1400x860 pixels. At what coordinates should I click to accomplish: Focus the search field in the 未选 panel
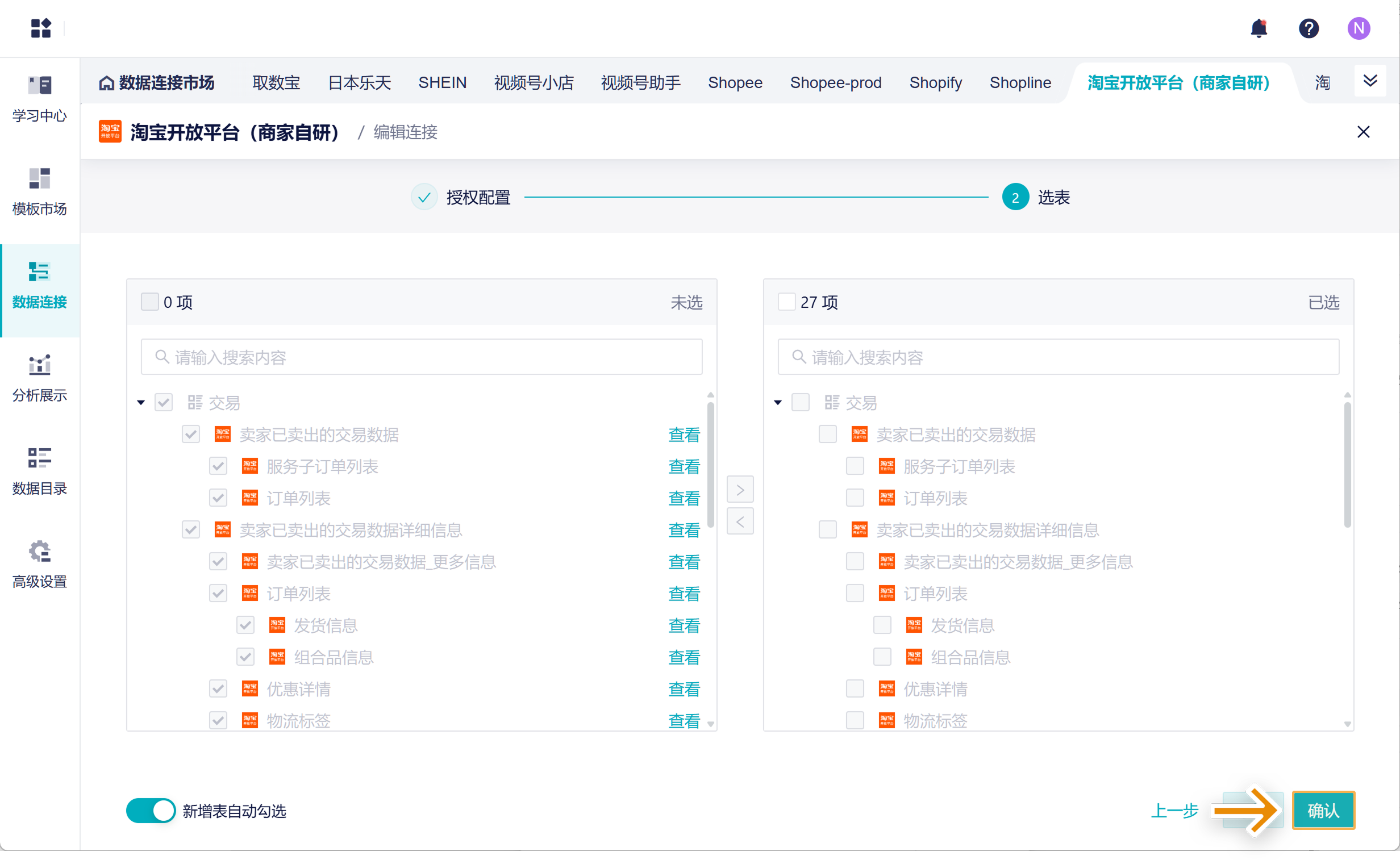[x=422, y=357]
